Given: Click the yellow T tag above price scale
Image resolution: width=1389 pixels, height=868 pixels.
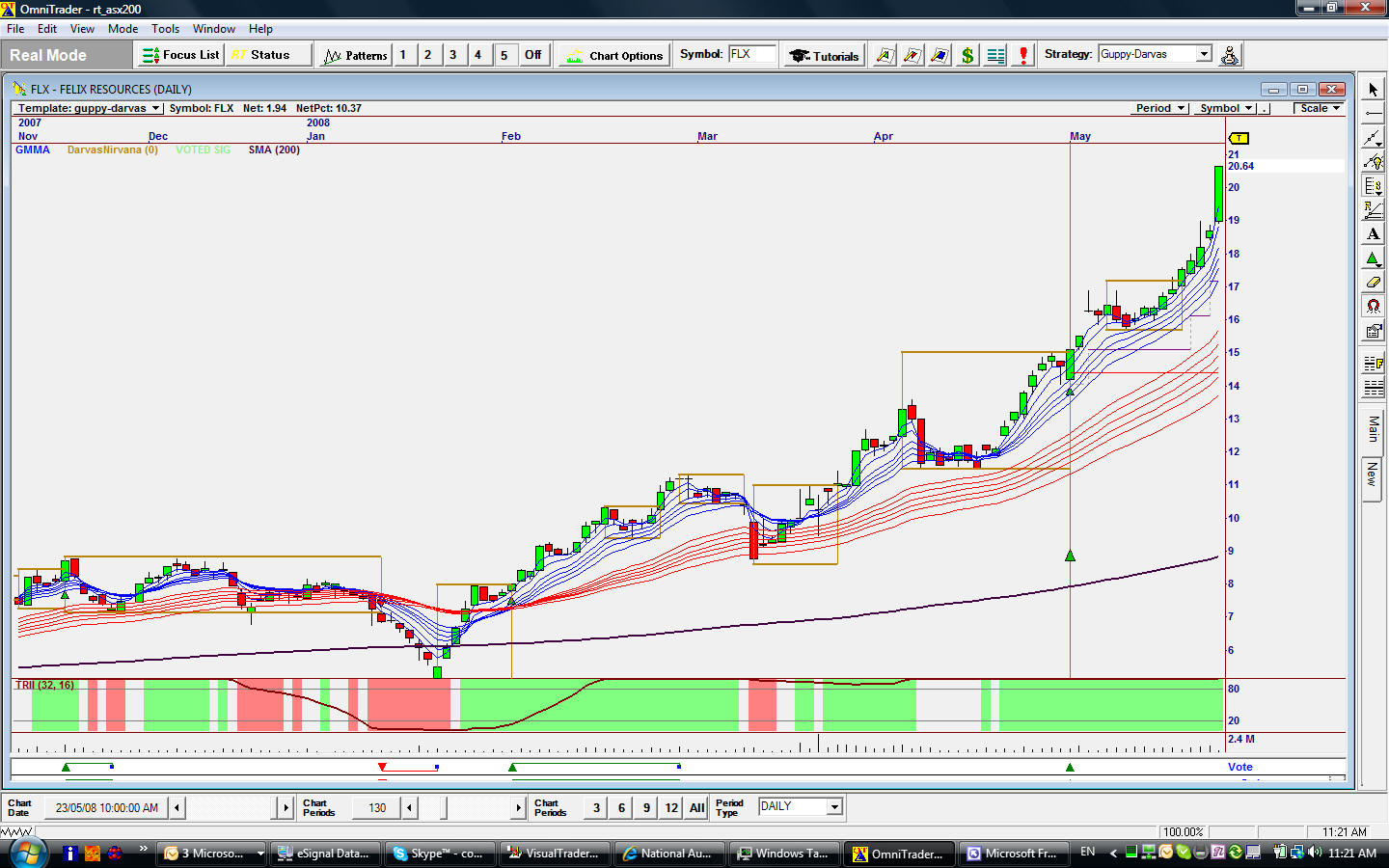Looking at the screenshot, I should (1239, 139).
